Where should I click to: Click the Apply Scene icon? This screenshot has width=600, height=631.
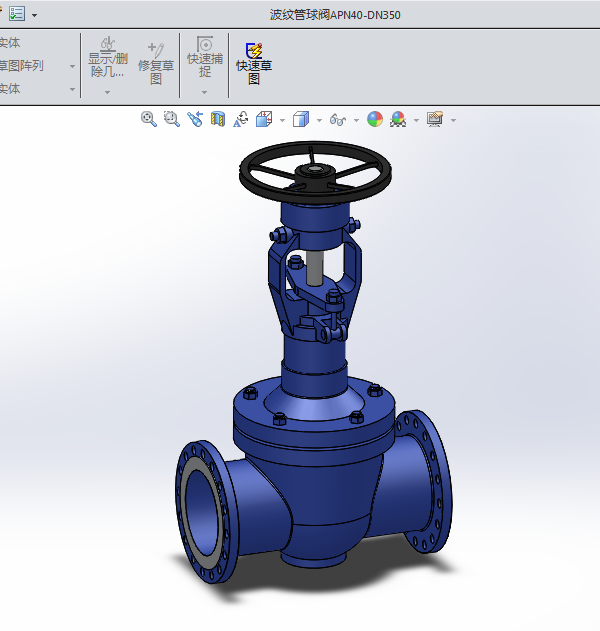tap(398, 119)
